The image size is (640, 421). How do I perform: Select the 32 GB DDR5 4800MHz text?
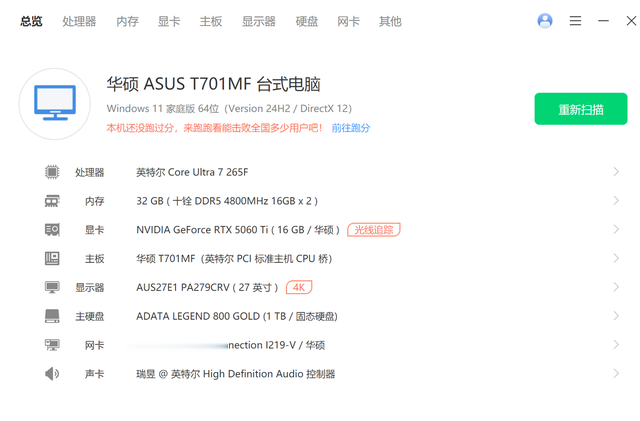coord(227,201)
